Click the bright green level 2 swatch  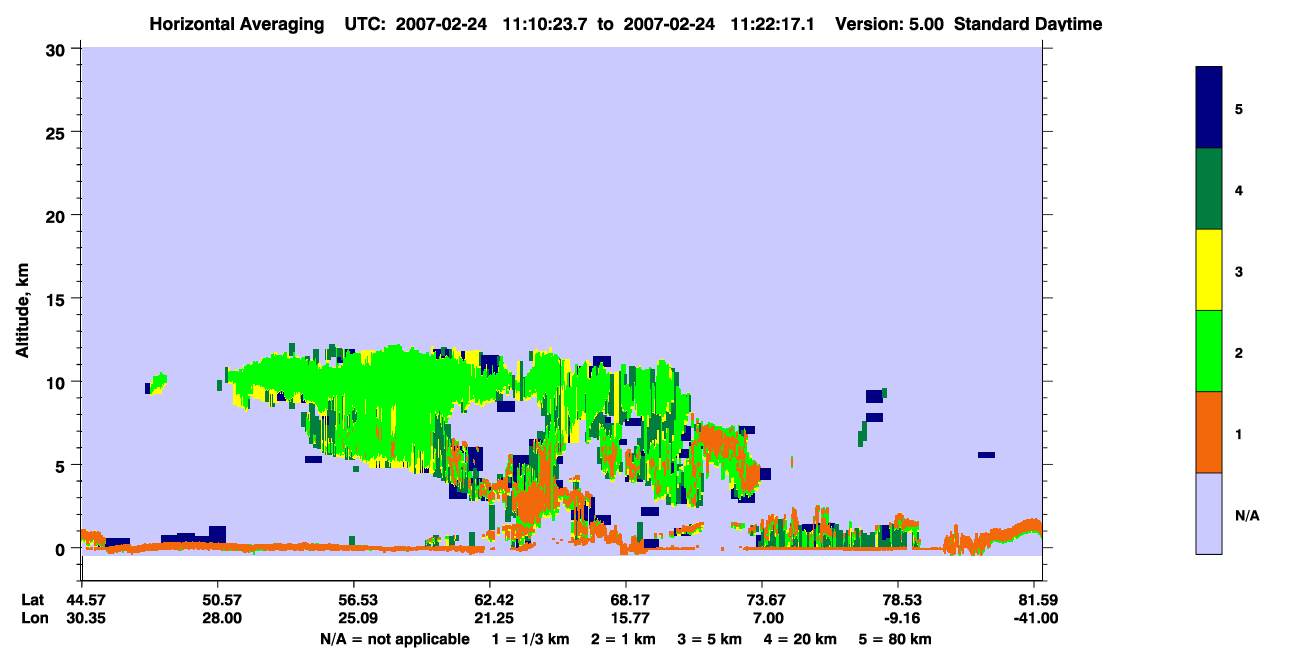[x=1209, y=351]
